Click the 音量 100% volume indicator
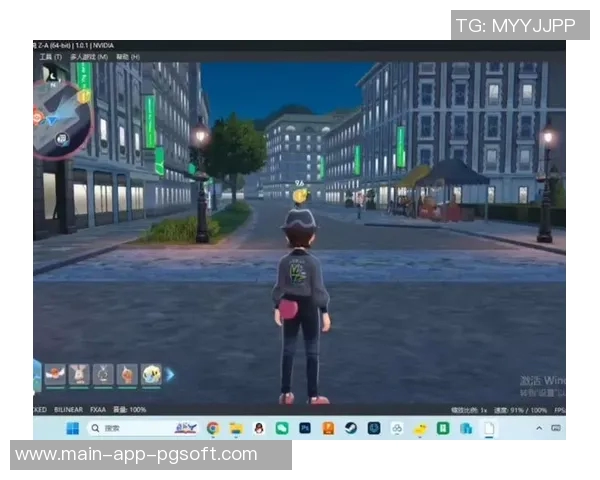This screenshot has width=600, height=480. (130, 409)
